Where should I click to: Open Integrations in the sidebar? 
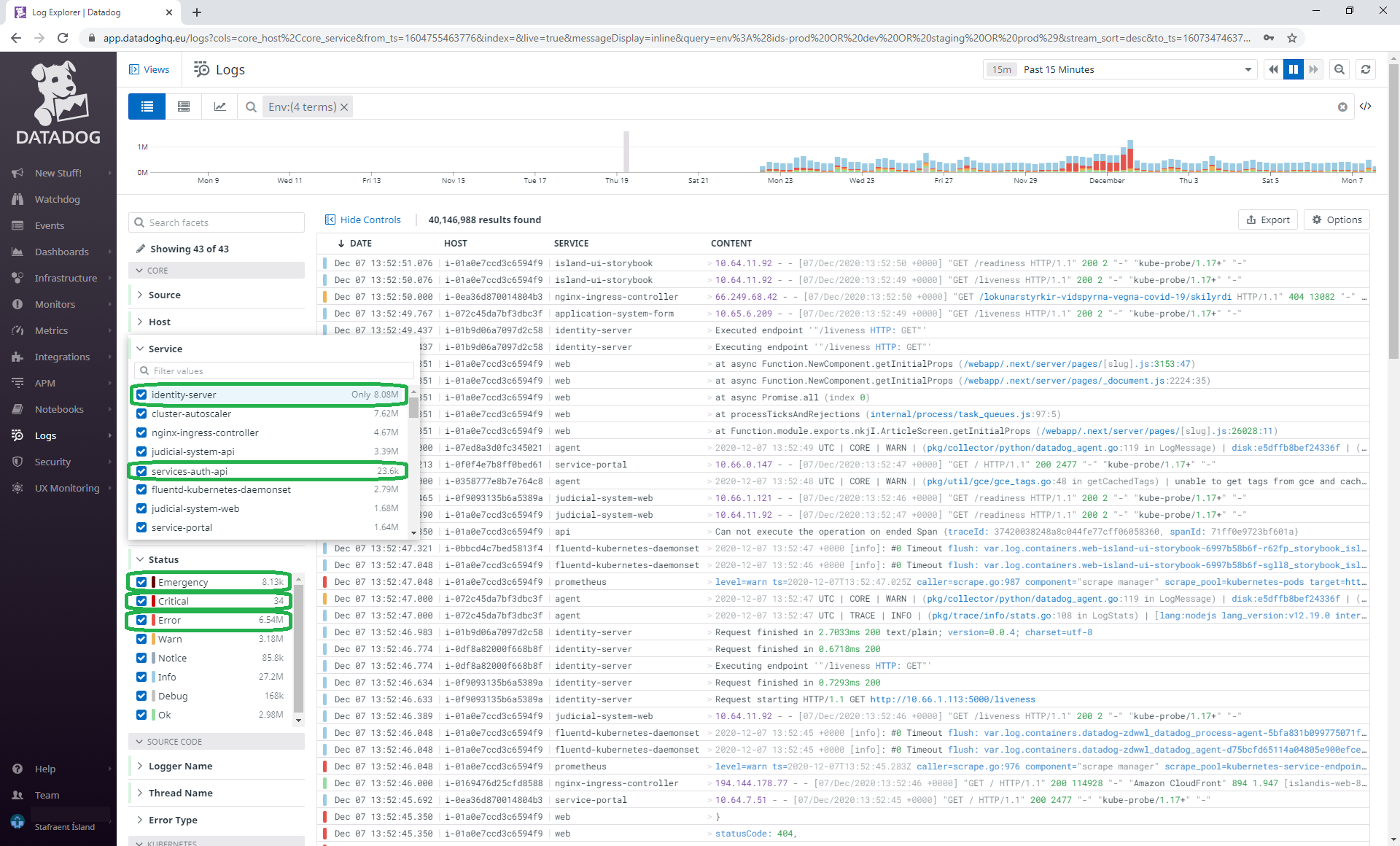(x=62, y=357)
